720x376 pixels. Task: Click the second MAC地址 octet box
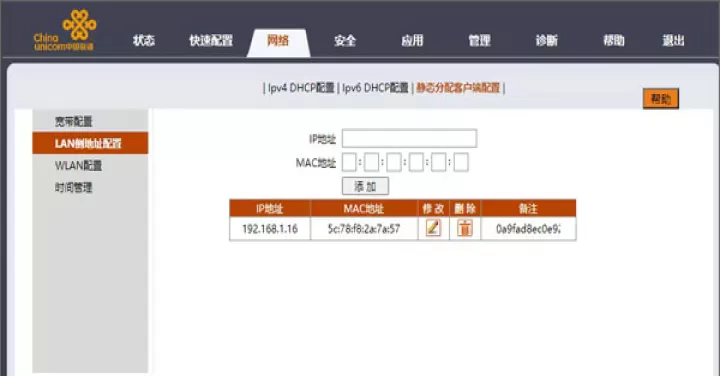(371, 163)
